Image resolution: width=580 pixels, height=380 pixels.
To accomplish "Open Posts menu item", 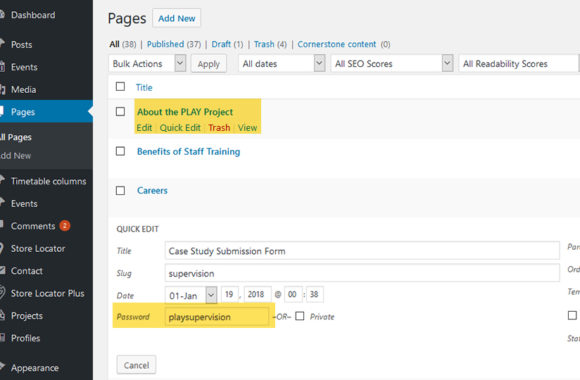I will coord(21,45).
